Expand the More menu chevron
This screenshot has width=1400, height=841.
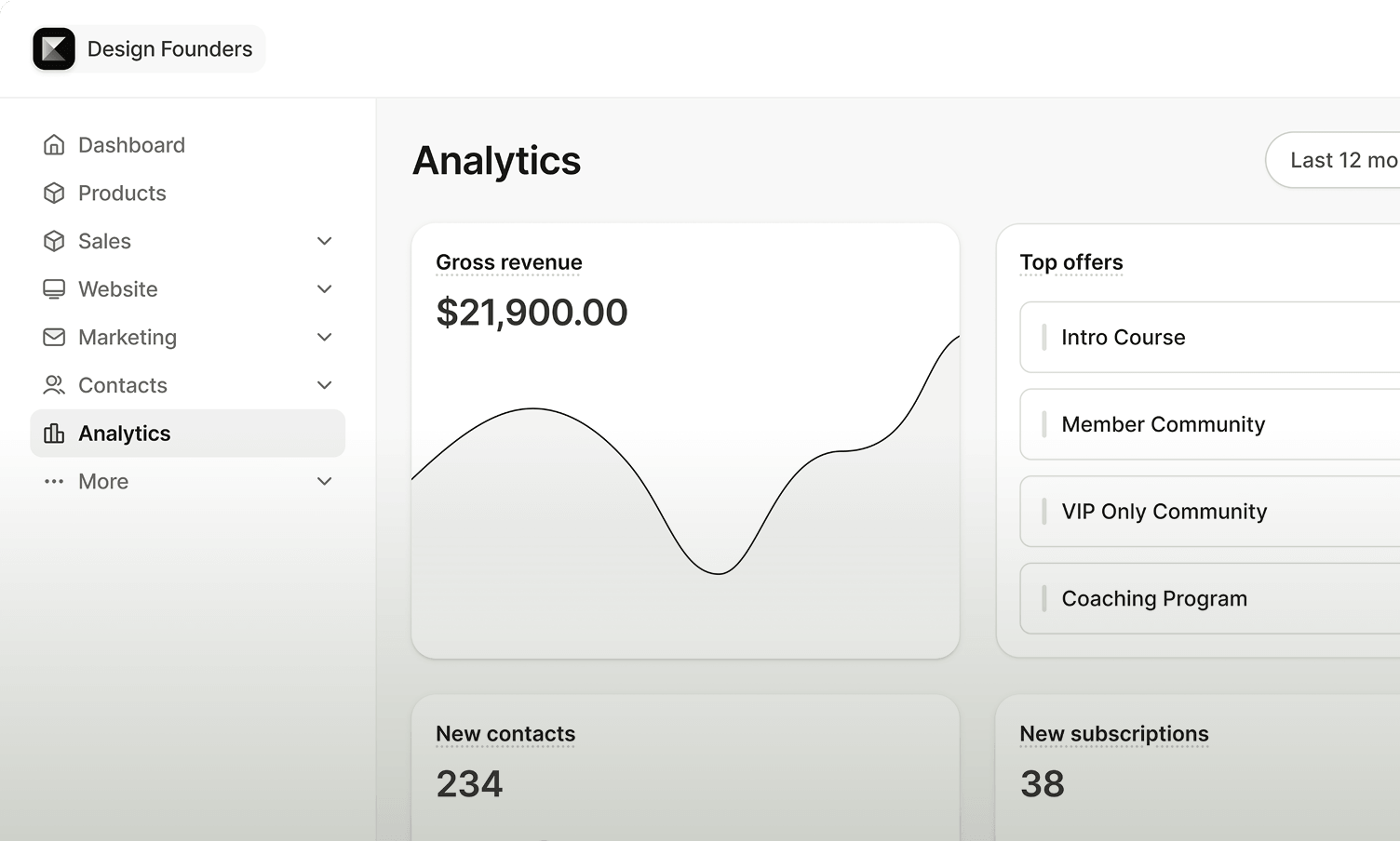324,482
